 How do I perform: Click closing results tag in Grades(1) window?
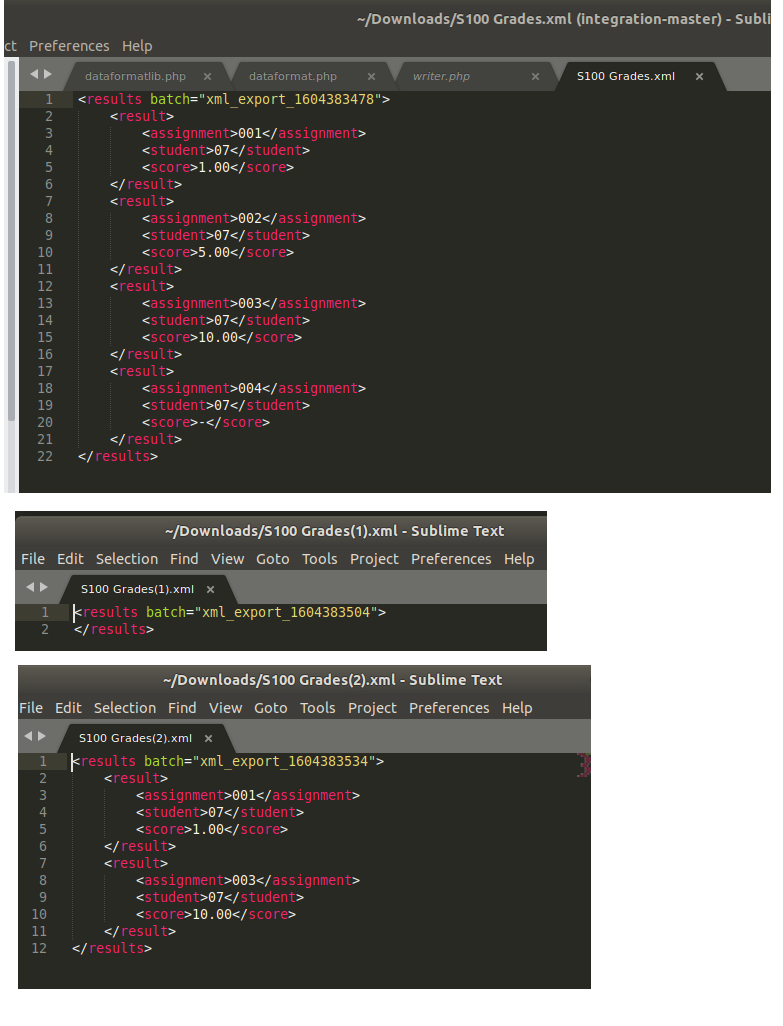114,629
